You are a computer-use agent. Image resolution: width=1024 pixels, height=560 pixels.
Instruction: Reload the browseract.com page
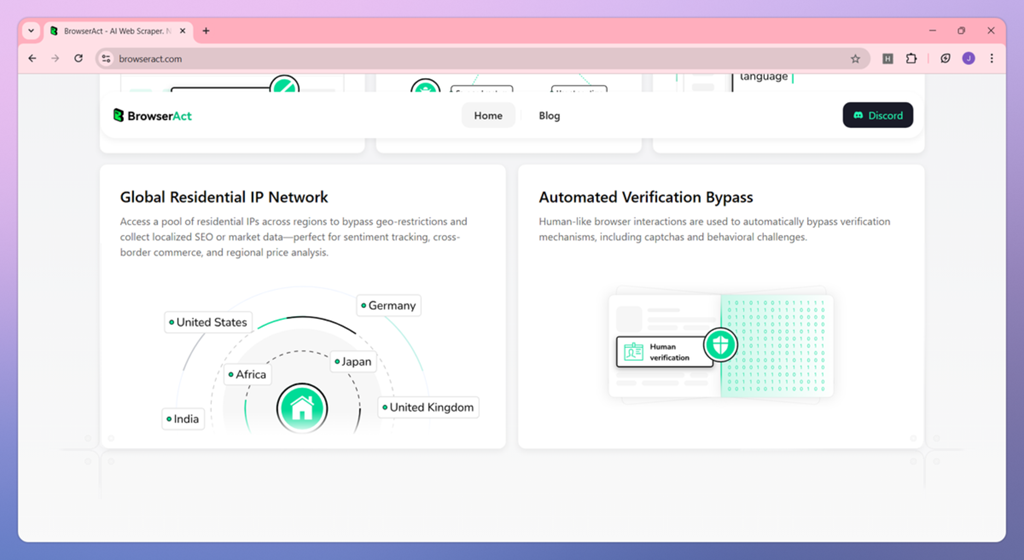pos(78,59)
